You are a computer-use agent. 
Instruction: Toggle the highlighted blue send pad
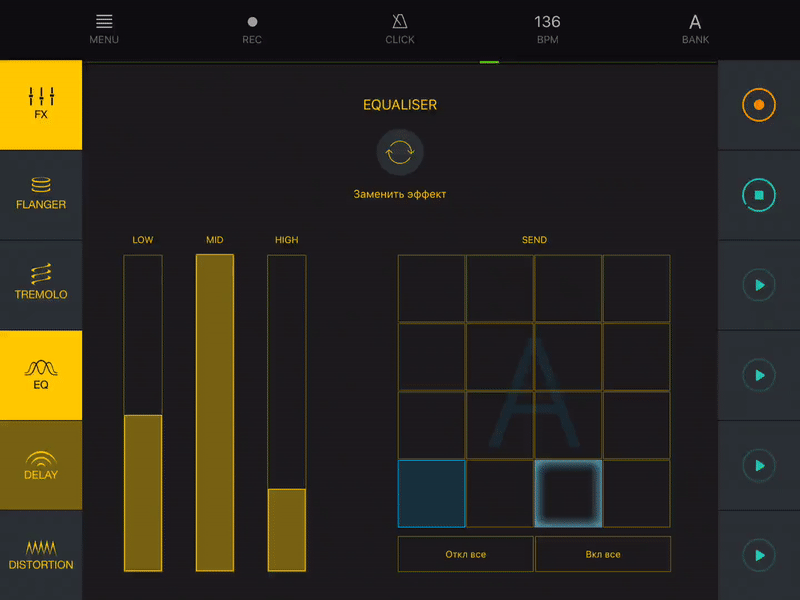pyautogui.click(x=432, y=493)
